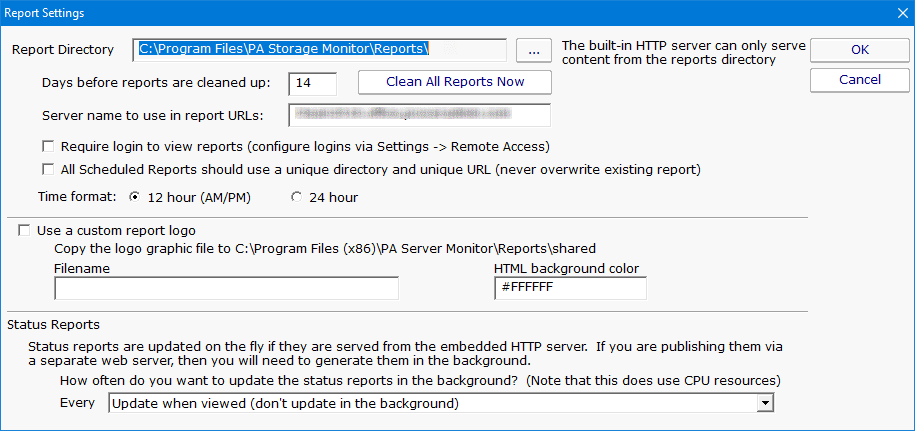Focus the Report Directory path field
Screen dimensions: 915x431
(320, 49)
